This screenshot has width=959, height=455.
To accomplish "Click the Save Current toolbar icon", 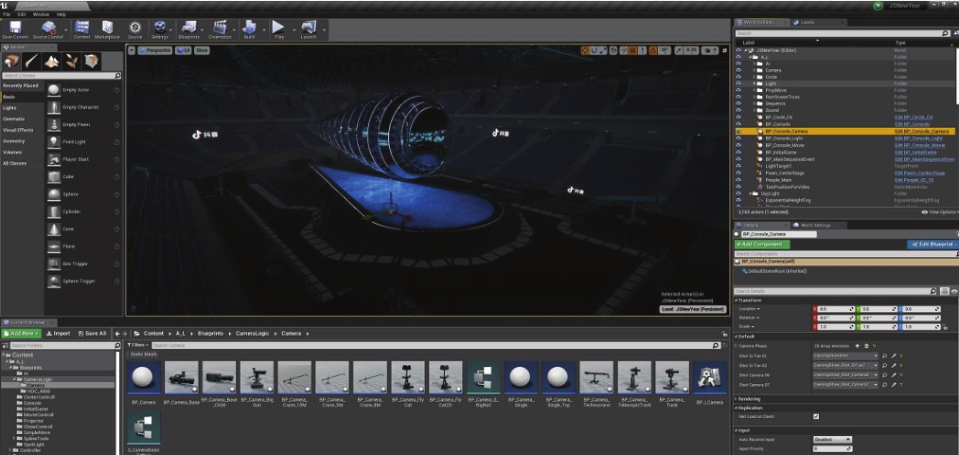I will (14, 28).
